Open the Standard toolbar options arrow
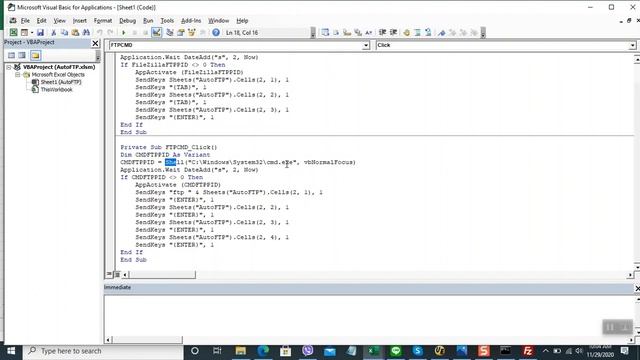Image resolution: width=640 pixels, height=360 pixels. click(x=313, y=33)
